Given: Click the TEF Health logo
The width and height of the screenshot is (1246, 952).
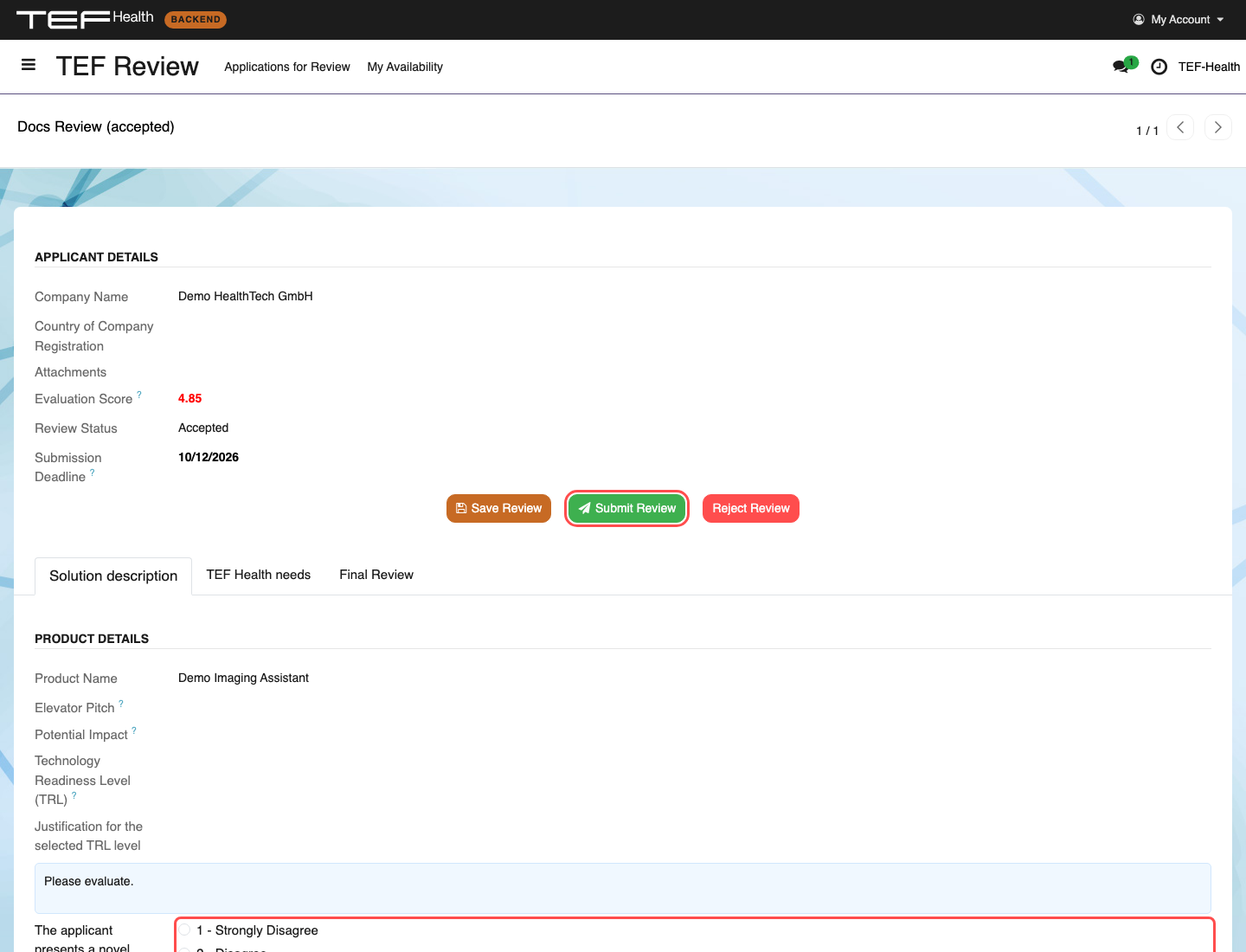Looking at the screenshot, I should (85, 19).
